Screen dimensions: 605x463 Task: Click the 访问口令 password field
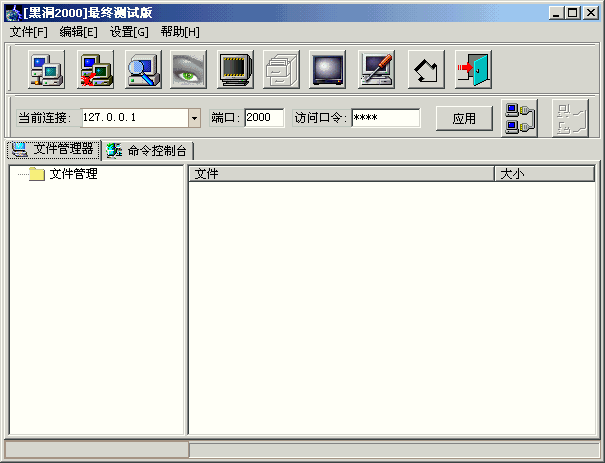point(385,118)
